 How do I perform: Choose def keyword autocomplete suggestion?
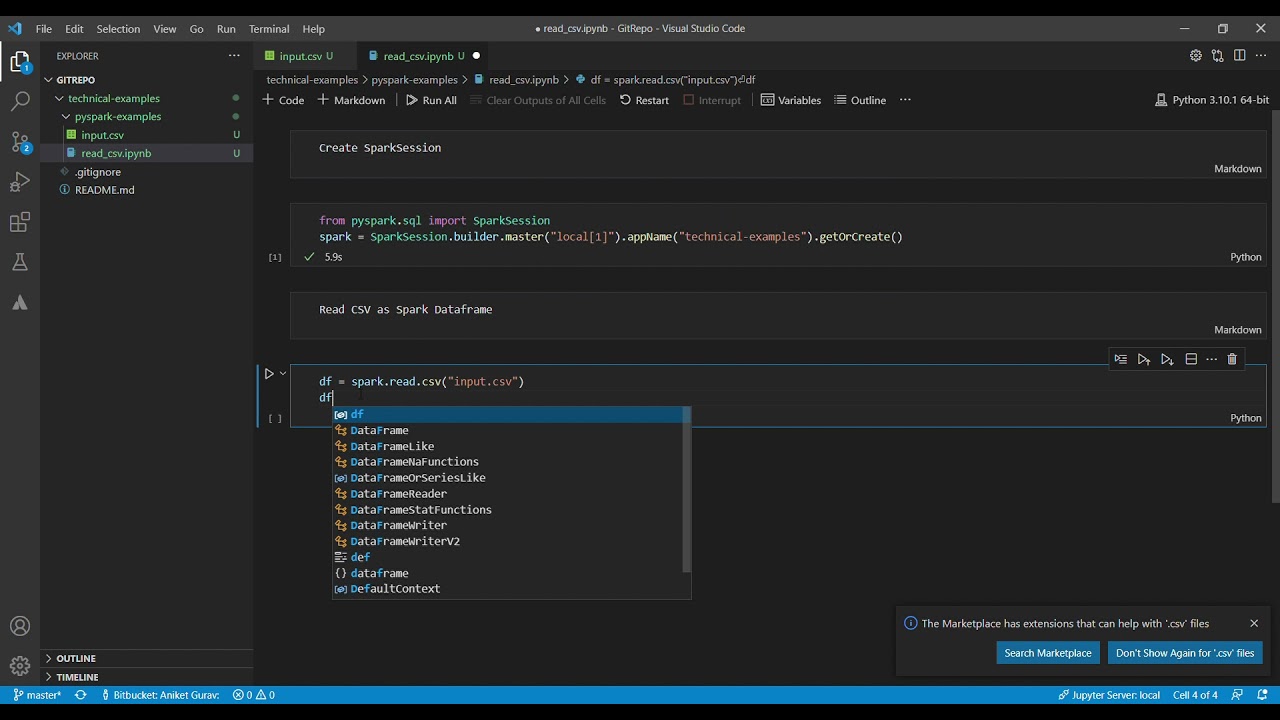point(510,557)
